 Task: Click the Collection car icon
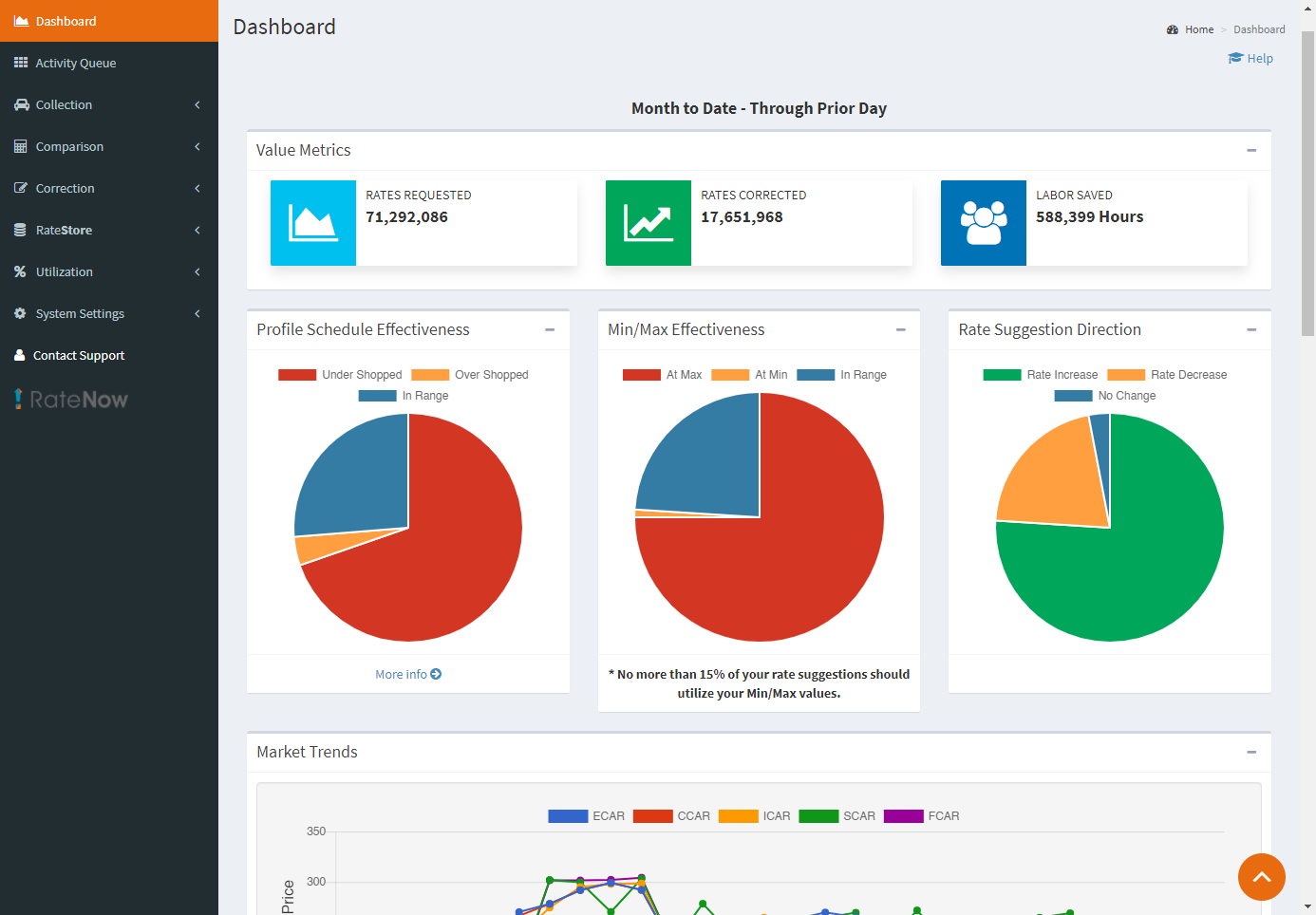(19, 104)
